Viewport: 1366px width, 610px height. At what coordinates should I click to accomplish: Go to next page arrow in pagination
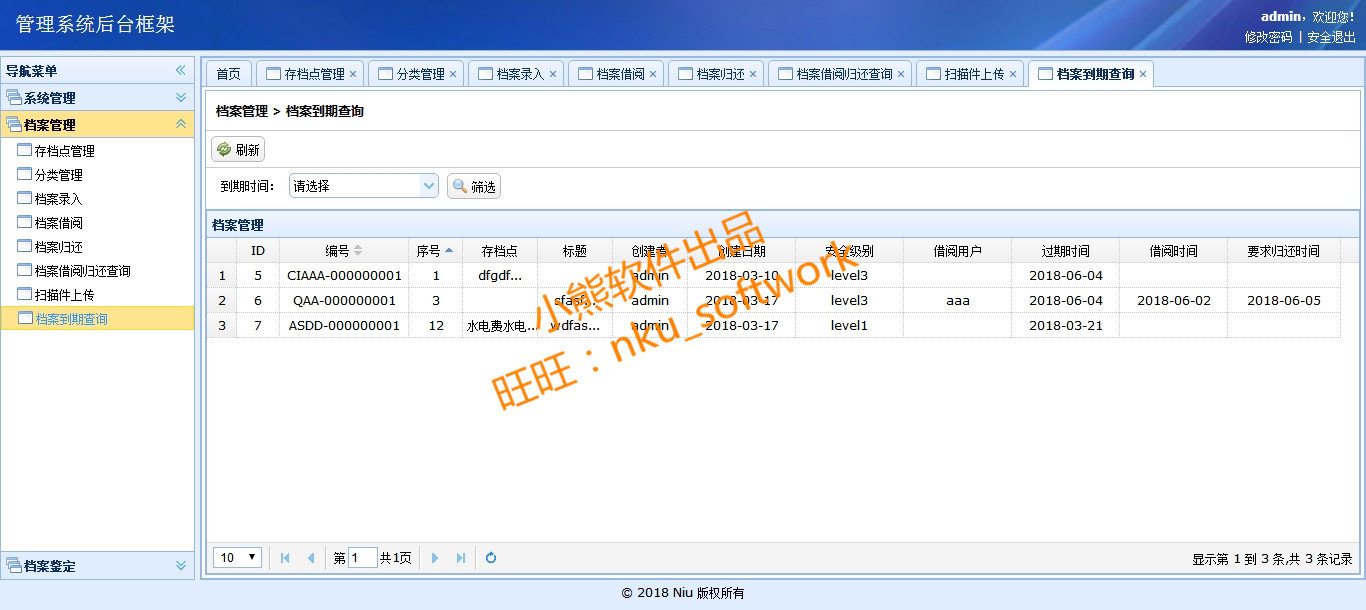pyautogui.click(x=435, y=558)
